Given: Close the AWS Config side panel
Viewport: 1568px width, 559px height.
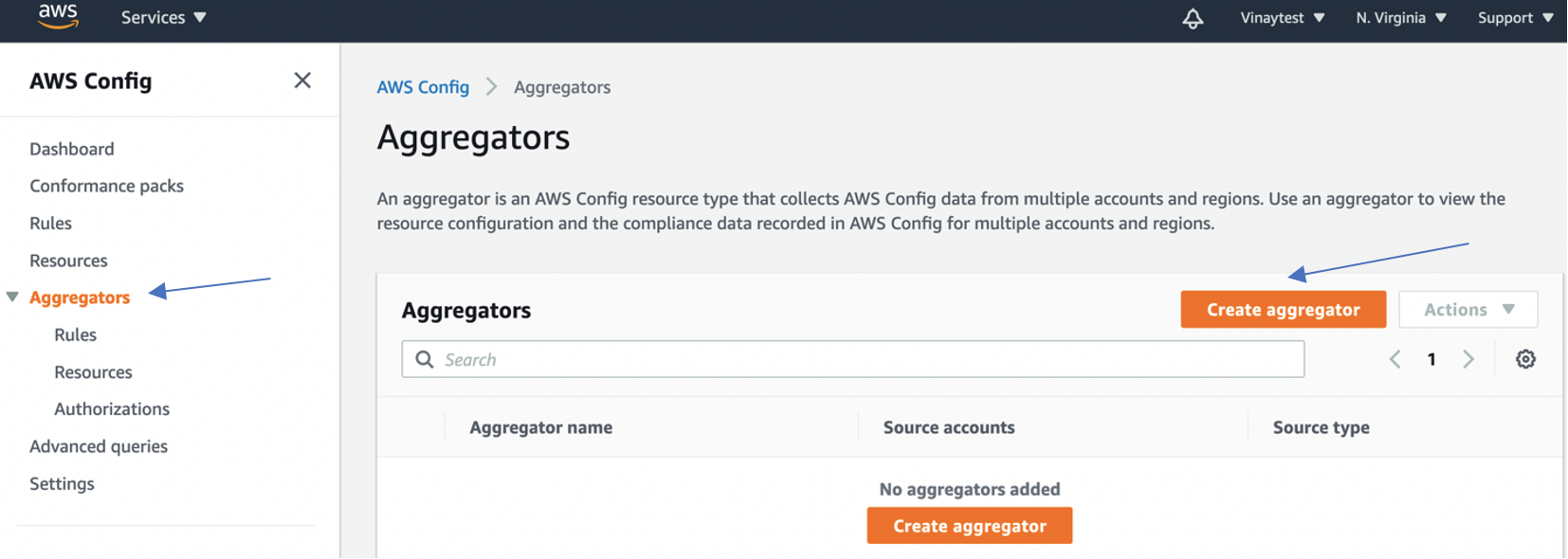Looking at the screenshot, I should tap(302, 81).
